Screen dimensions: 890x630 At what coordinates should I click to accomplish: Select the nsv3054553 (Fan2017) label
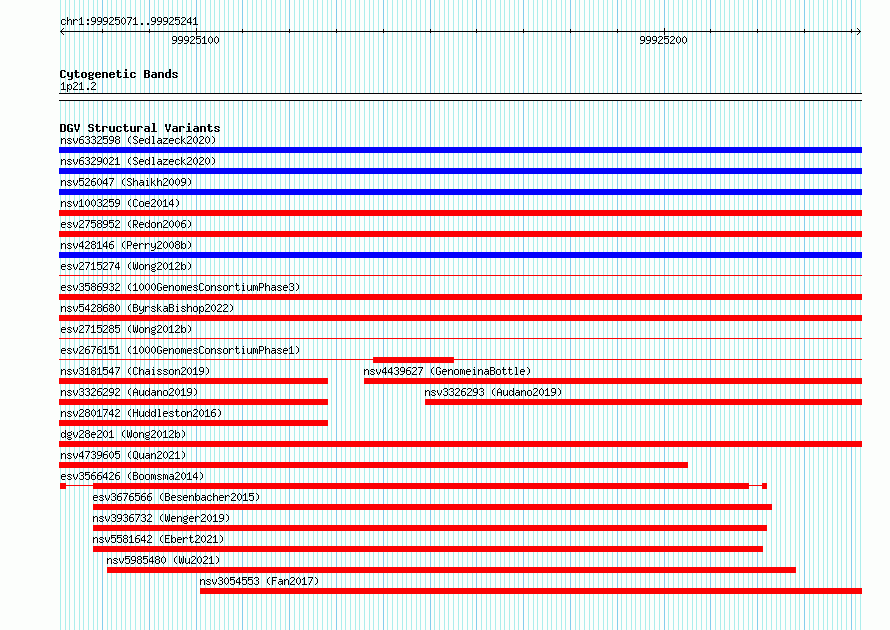[259, 581]
